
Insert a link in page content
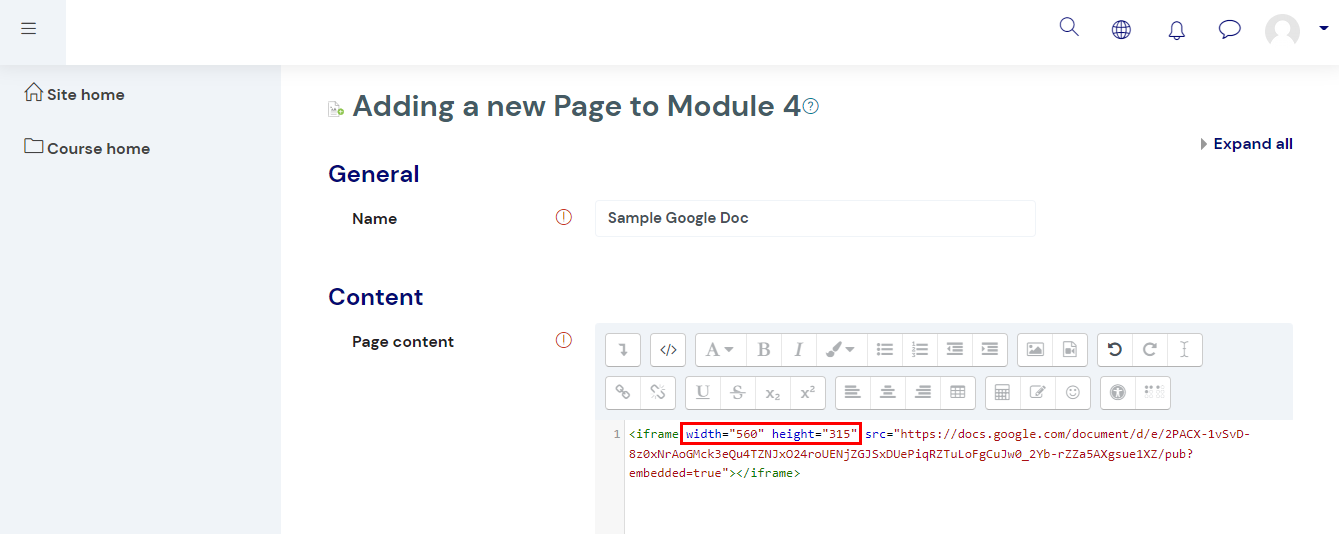[x=623, y=393]
